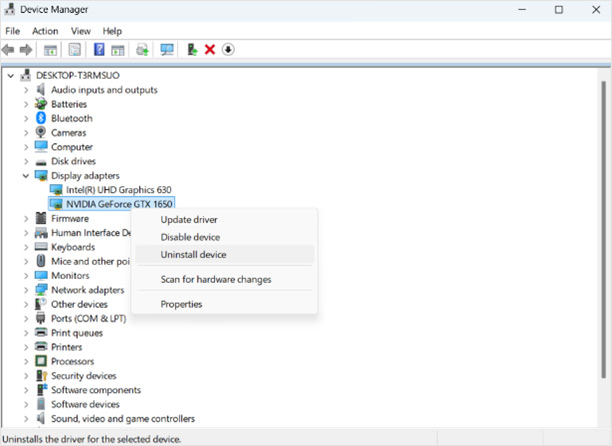Show or hide console tree toolbar icon

coord(50,50)
